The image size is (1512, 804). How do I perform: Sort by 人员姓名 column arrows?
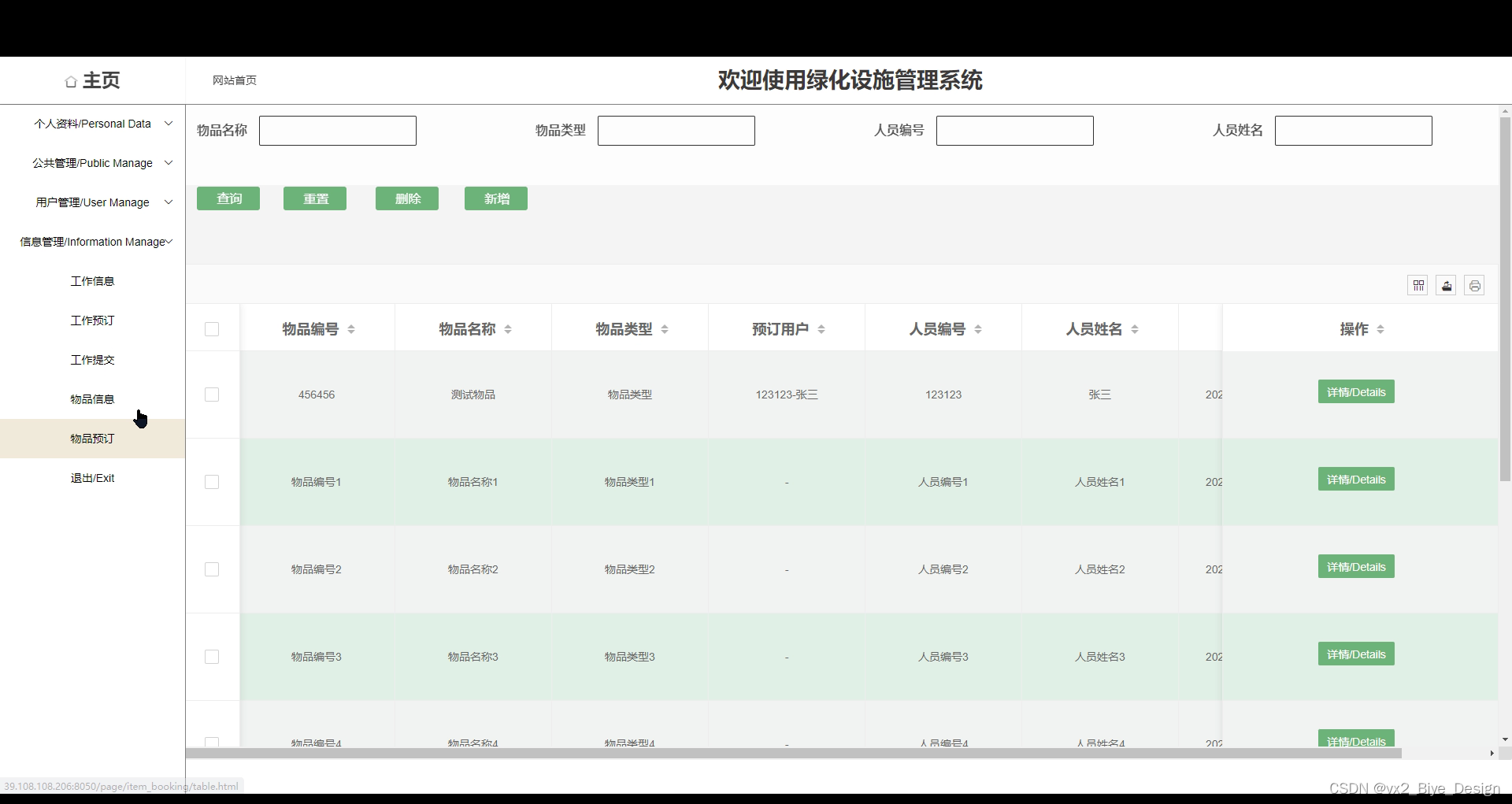click(x=1135, y=329)
